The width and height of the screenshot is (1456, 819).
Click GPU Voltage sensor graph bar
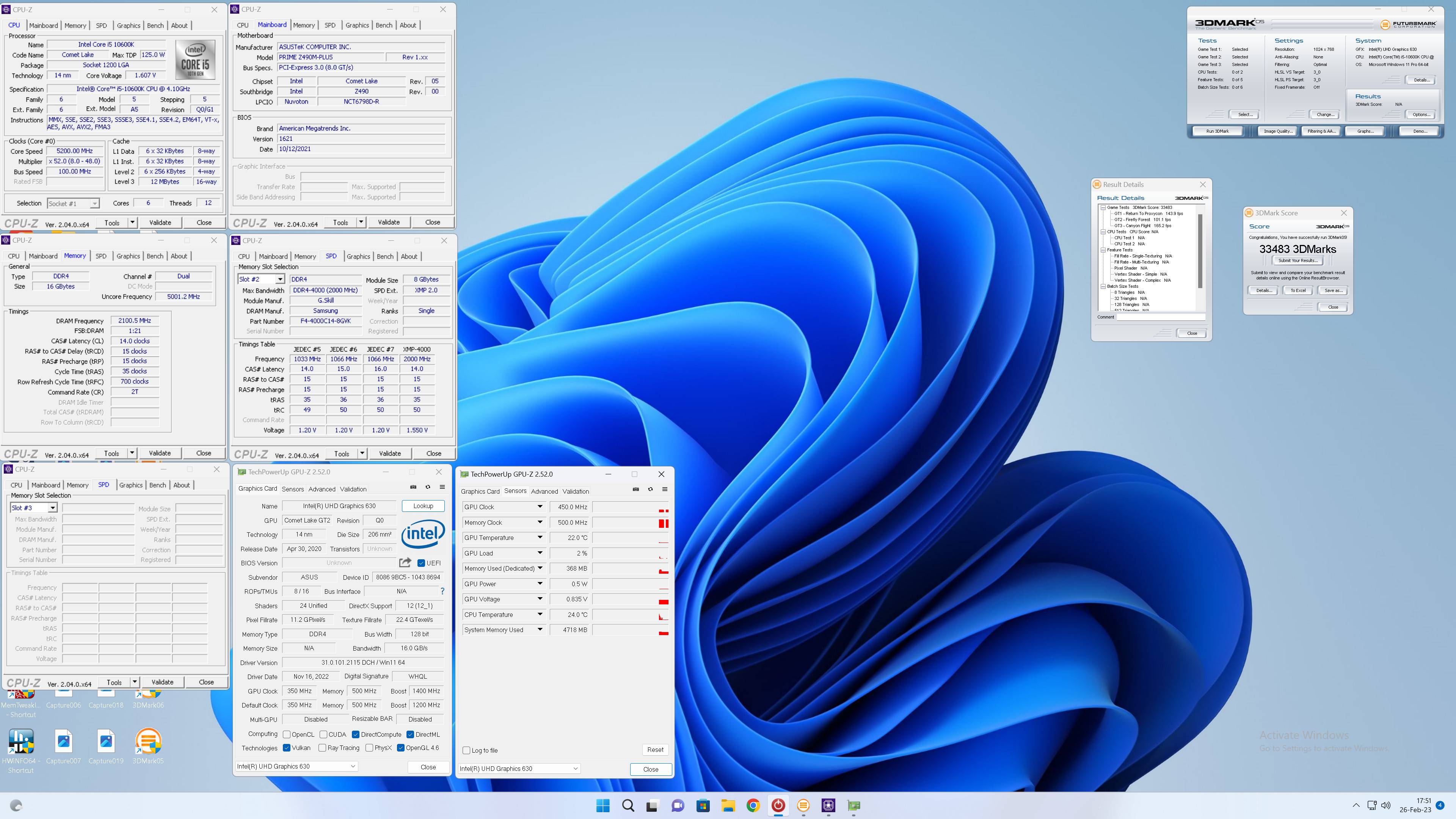[x=630, y=599]
